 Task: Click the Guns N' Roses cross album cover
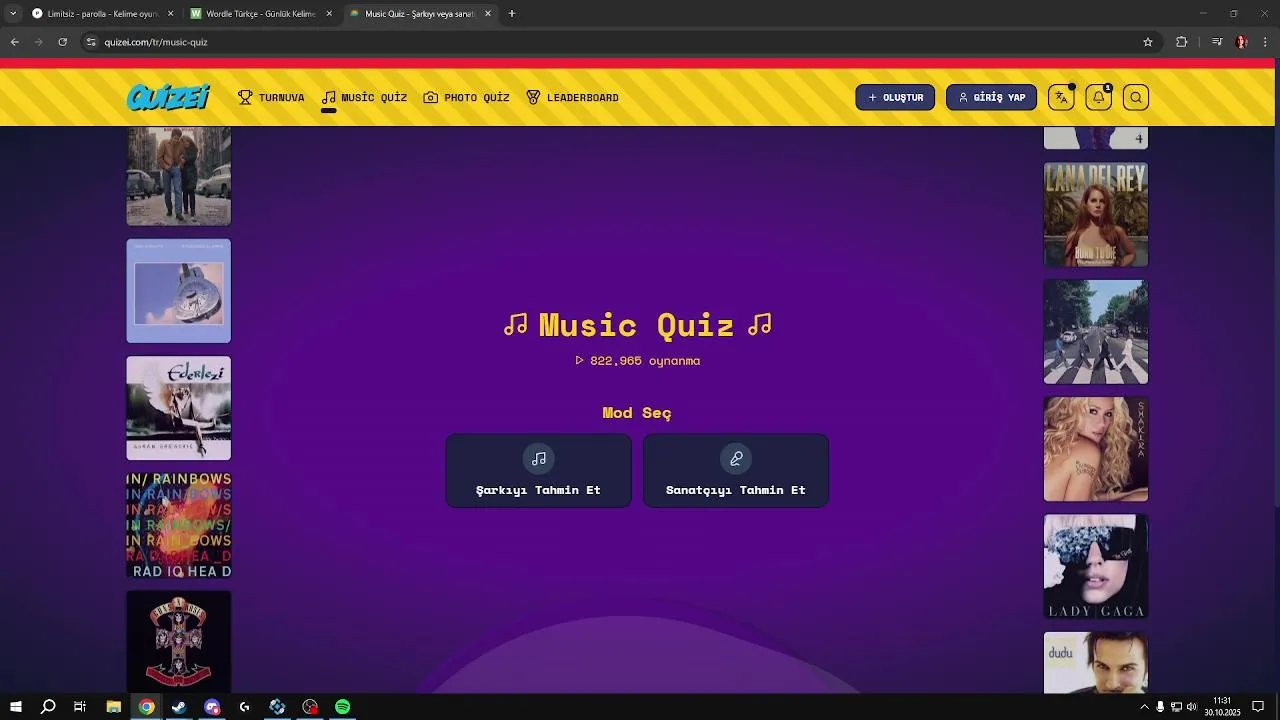pos(179,641)
